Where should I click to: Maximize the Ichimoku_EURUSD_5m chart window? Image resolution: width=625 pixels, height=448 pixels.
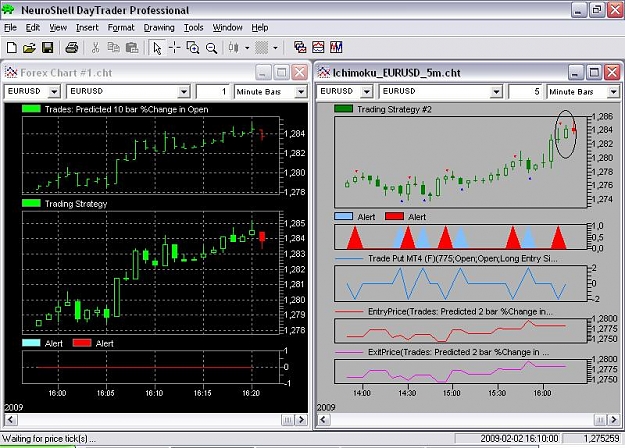click(x=594, y=73)
